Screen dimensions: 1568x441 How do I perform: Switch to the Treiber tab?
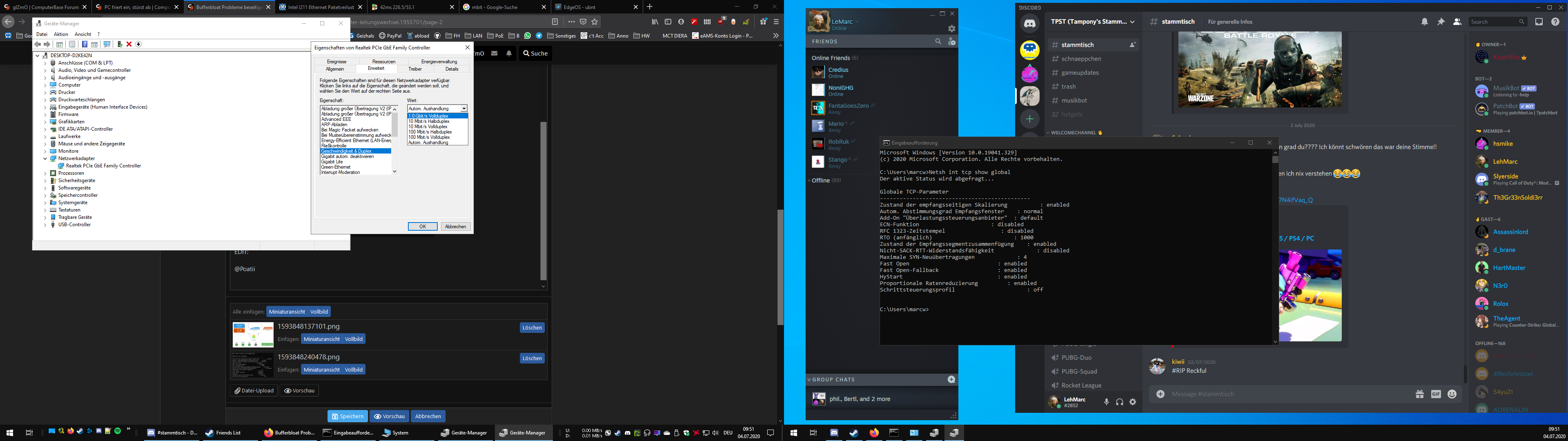click(415, 69)
